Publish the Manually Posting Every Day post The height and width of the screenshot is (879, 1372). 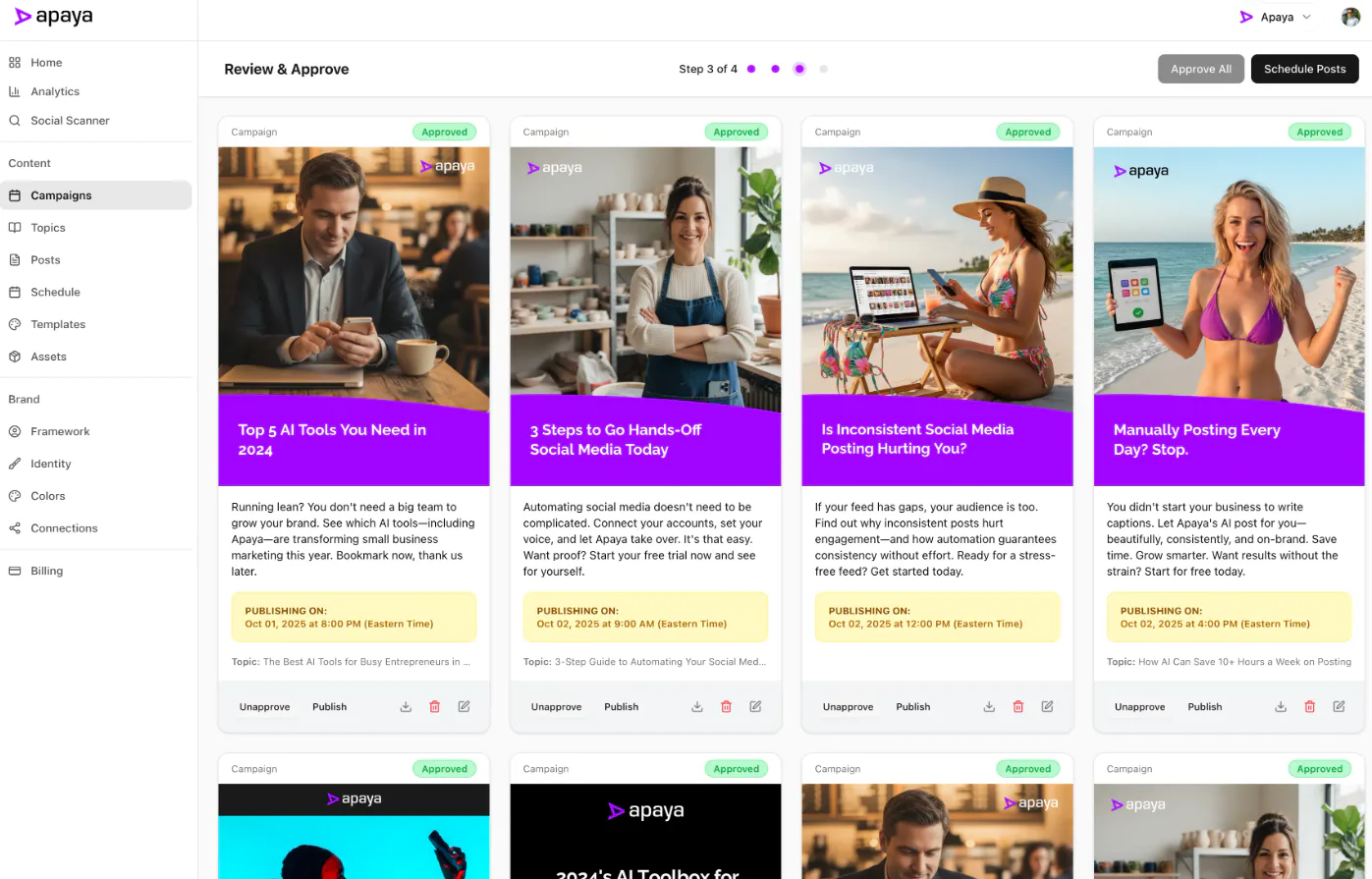coord(1205,707)
